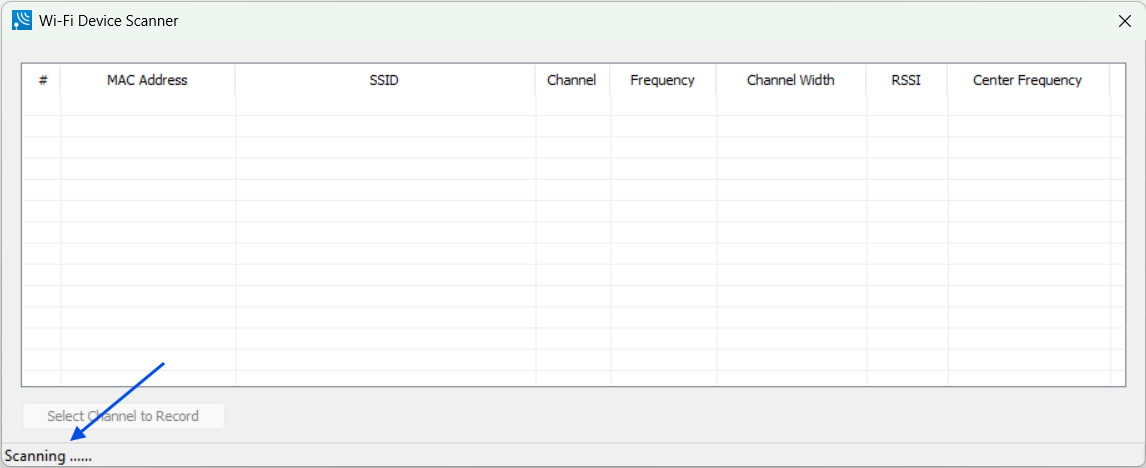This screenshot has width=1146, height=468.
Task: Click Select Channel to Record button
Action: pyautogui.click(x=124, y=416)
